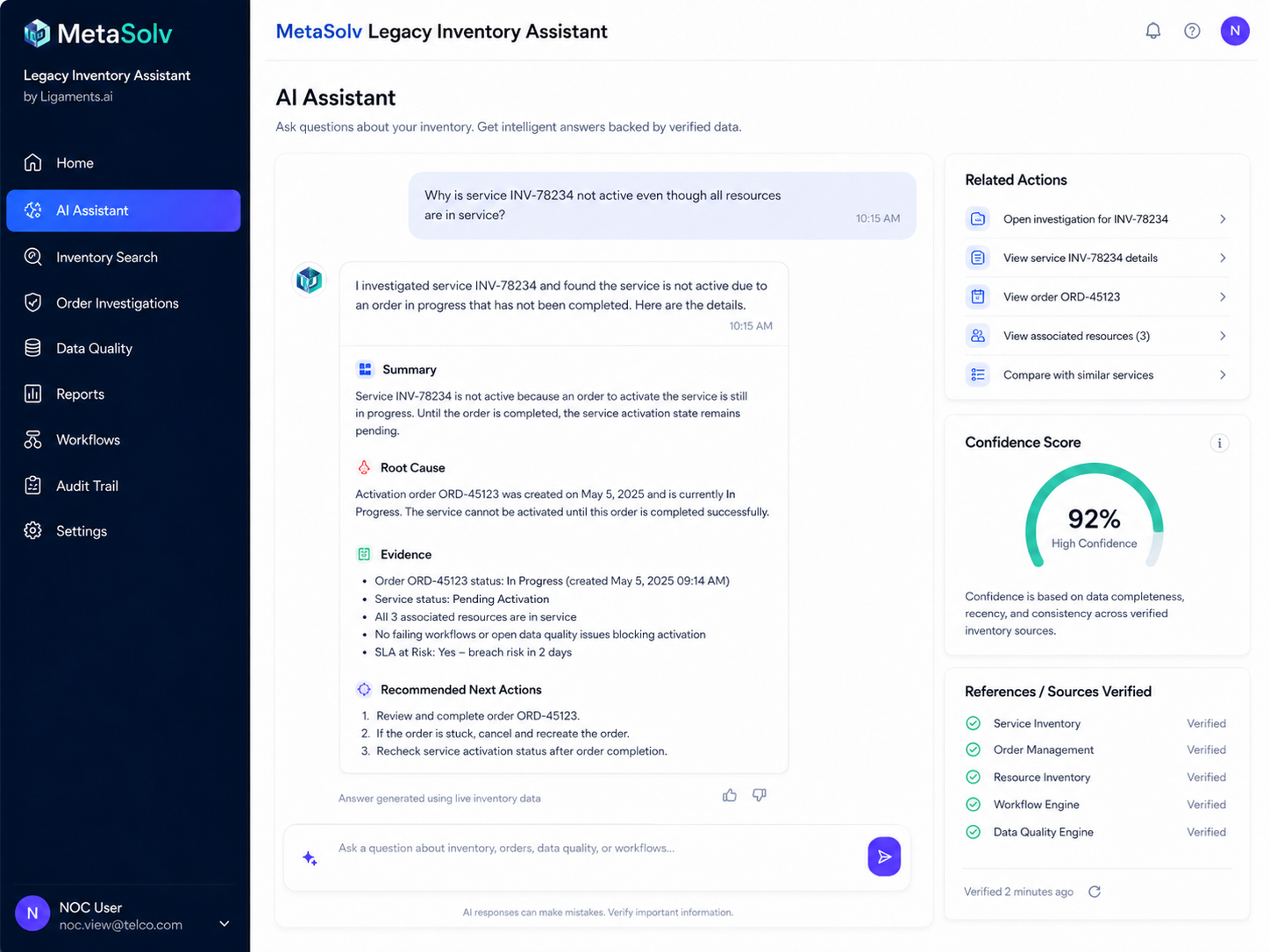Click the View service details document icon
This screenshot has width=1270, height=952.
[978, 258]
